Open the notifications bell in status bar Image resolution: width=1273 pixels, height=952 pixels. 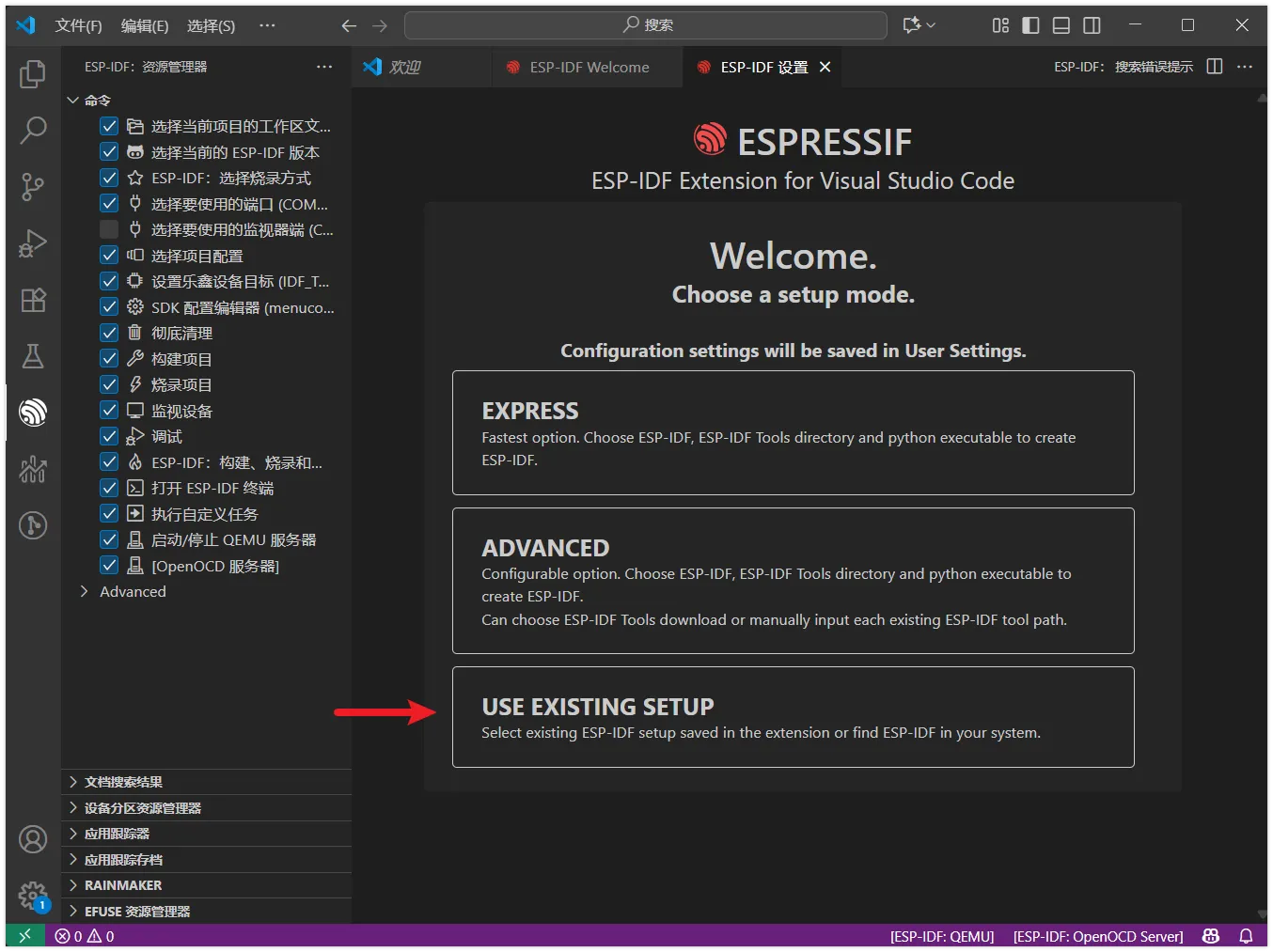1246,936
